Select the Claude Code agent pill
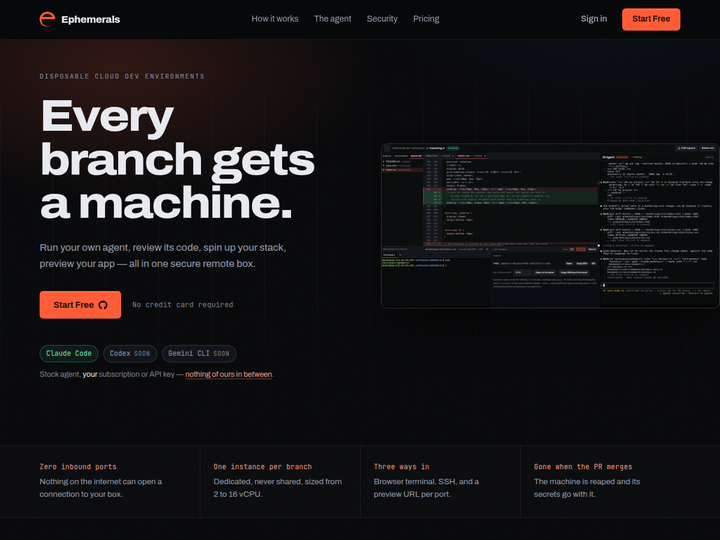This screenshot has width=720, height=540. coord(69,354)
